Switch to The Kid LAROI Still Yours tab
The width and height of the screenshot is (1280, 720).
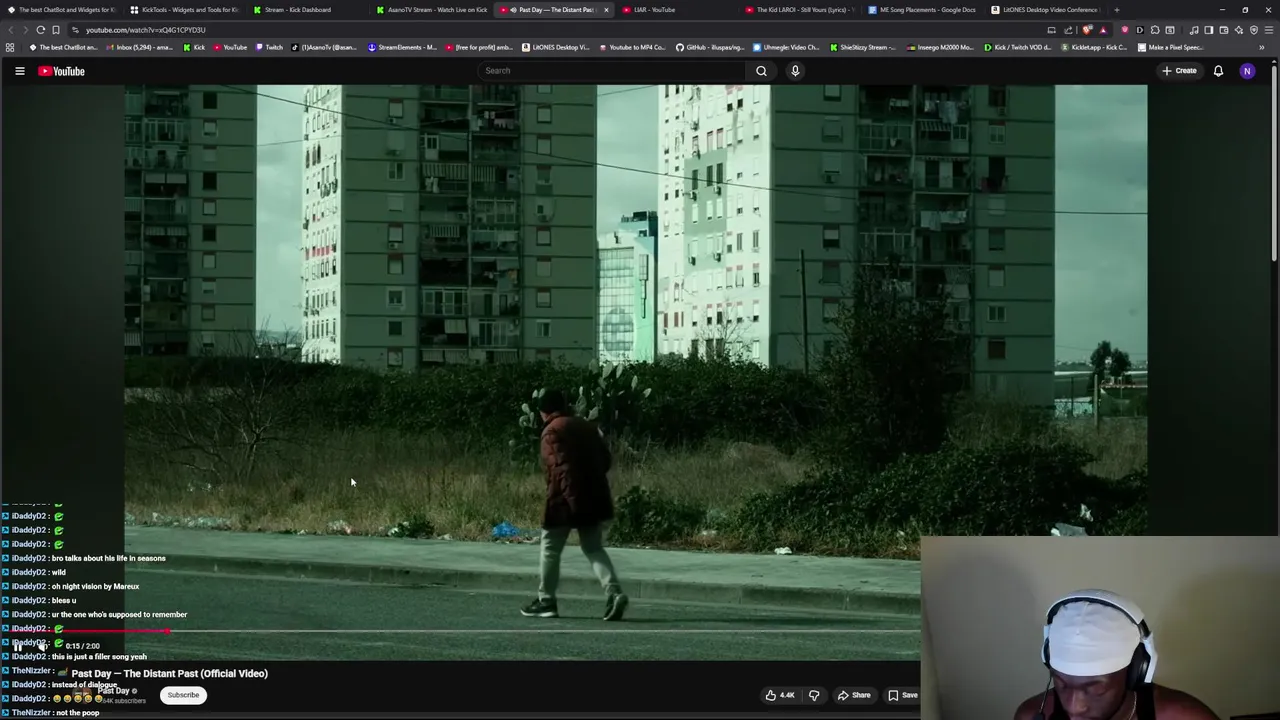(800, 10)
